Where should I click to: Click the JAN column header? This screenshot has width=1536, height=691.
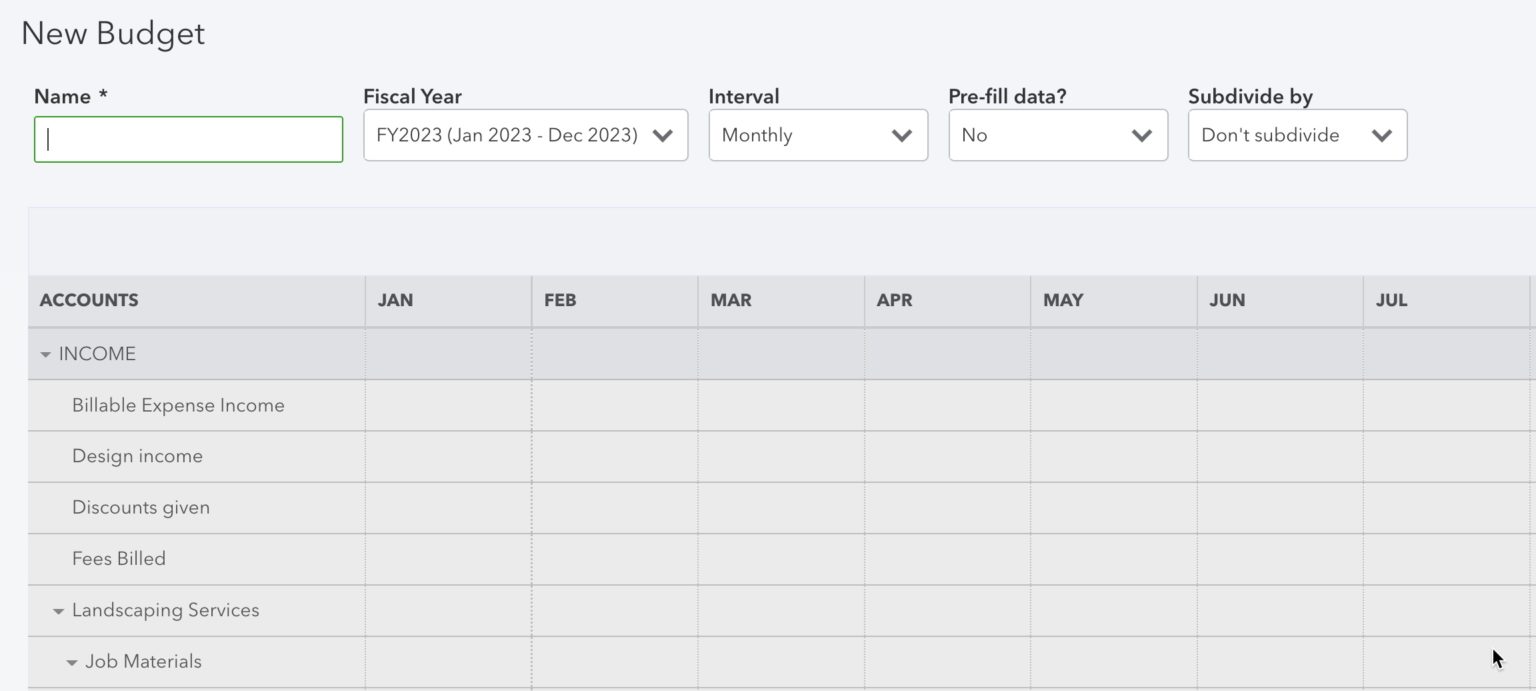click(394, 300)
